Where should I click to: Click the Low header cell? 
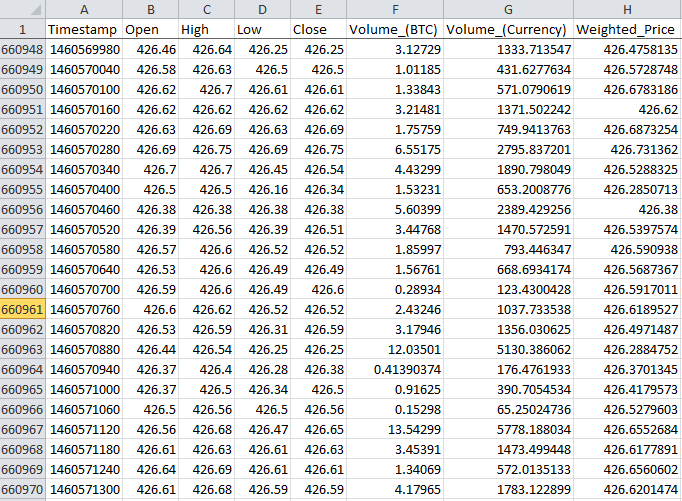[262, 29]
